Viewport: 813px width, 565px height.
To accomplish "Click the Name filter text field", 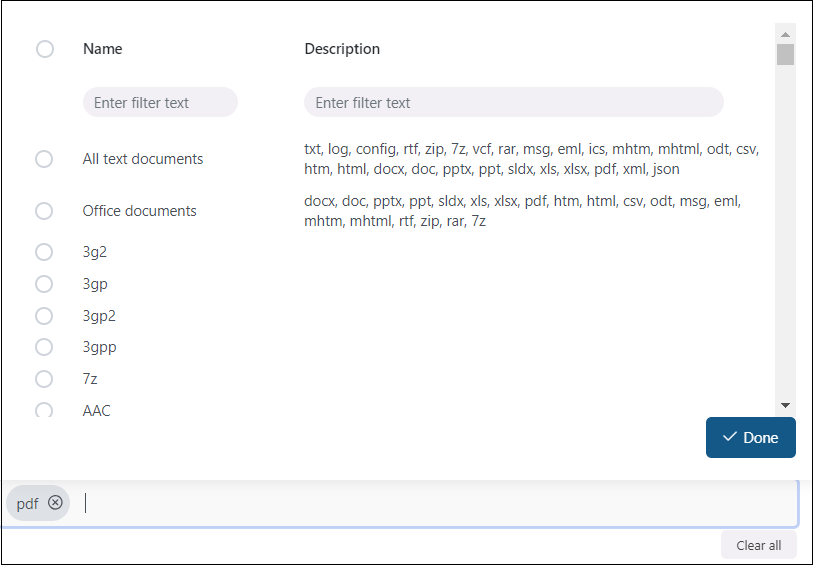I will 160,103.
